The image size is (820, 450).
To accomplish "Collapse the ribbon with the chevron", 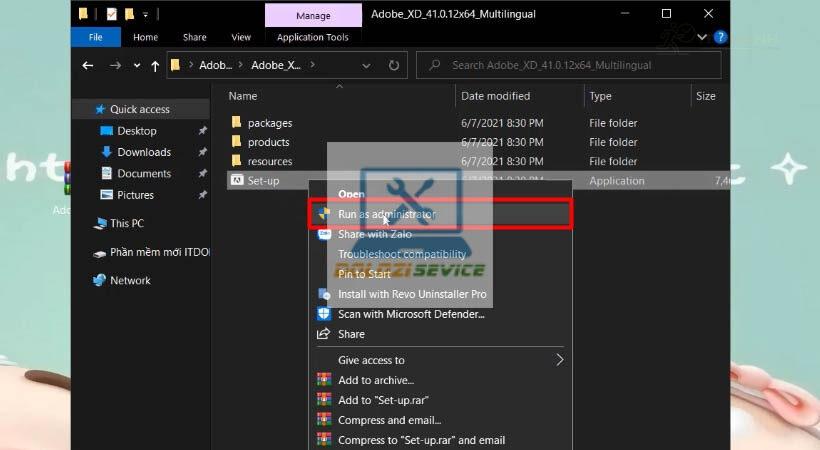I will [x=701, y=37].
